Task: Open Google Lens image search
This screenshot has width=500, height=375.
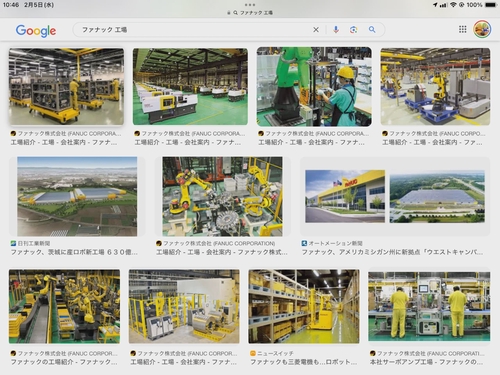Action: coord(354,30)
